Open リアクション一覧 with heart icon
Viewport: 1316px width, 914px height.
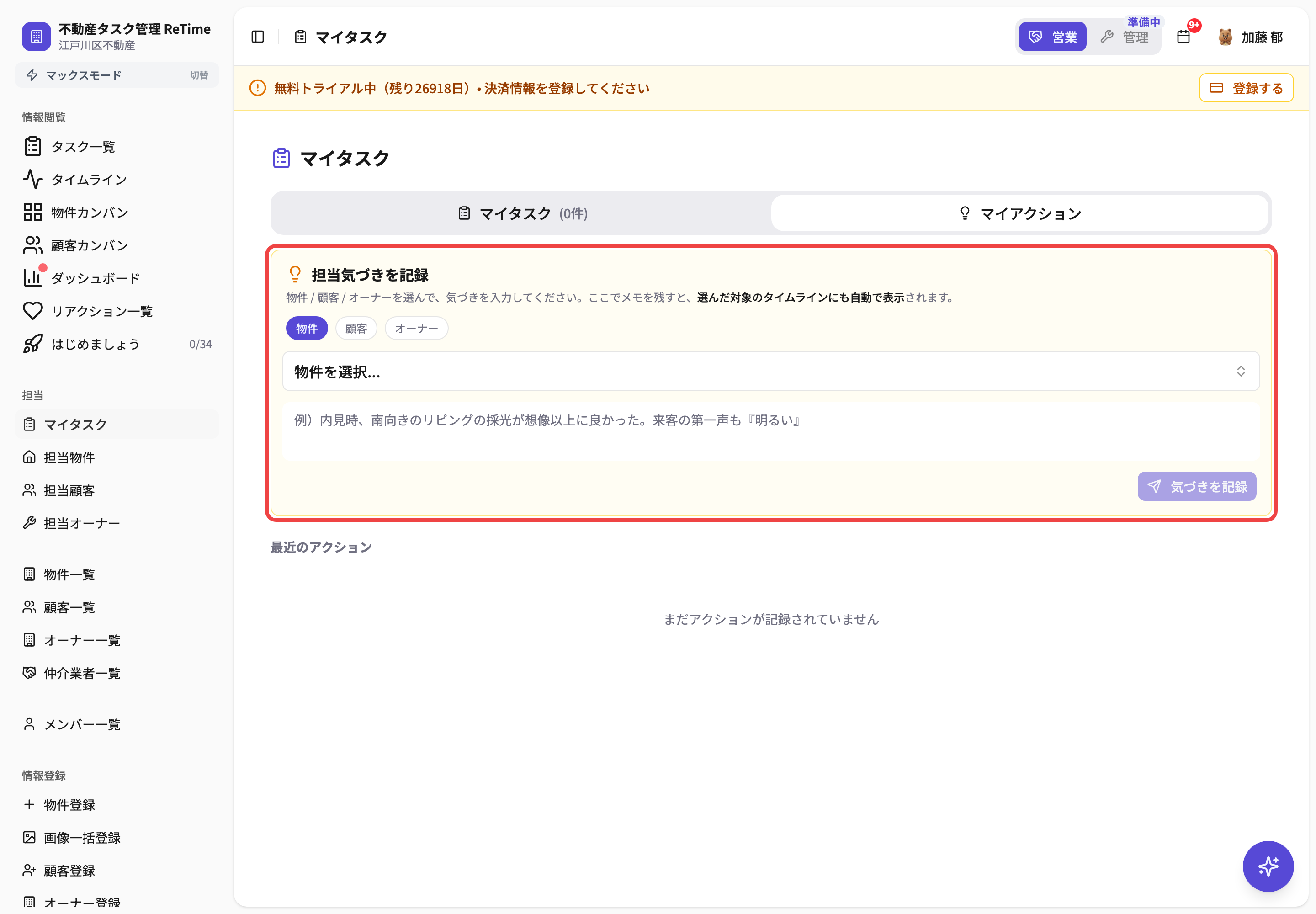117,311
